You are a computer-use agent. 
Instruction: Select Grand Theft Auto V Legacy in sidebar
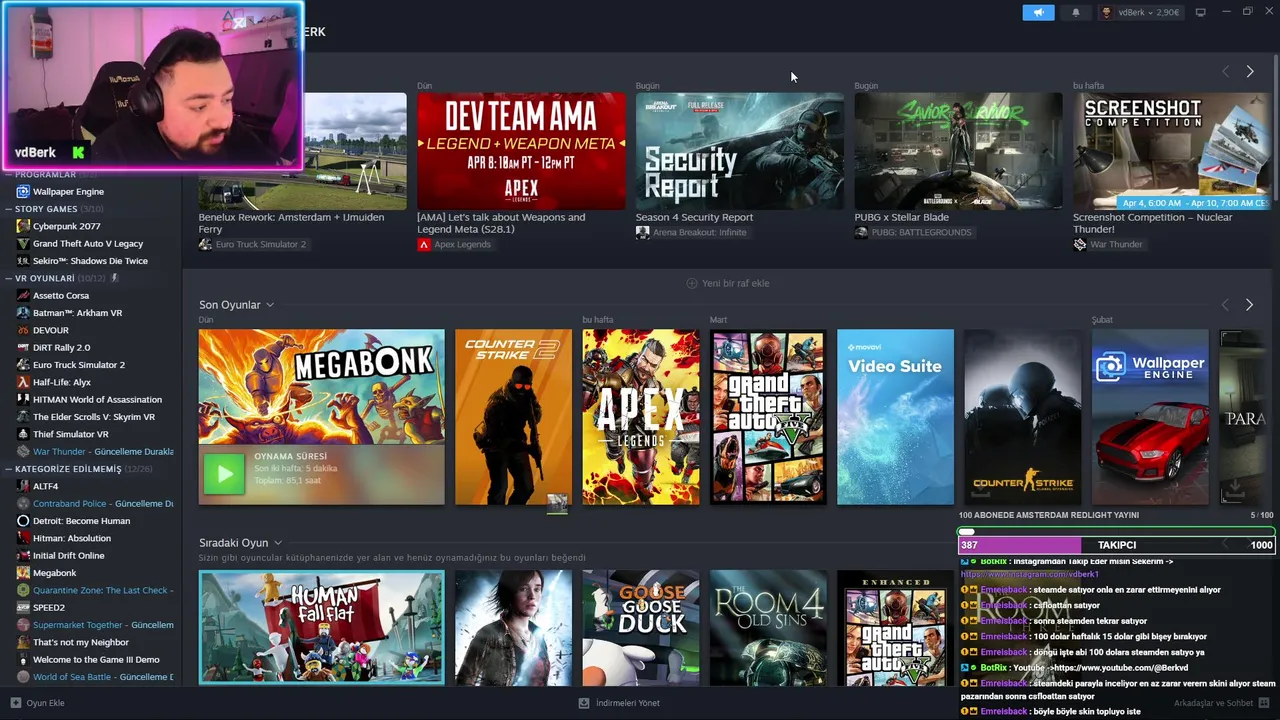click(88, 243)
